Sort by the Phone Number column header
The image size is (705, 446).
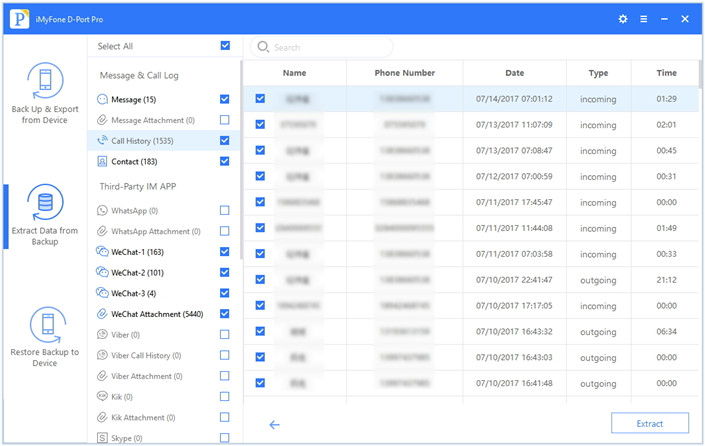(x=405, y=73)
